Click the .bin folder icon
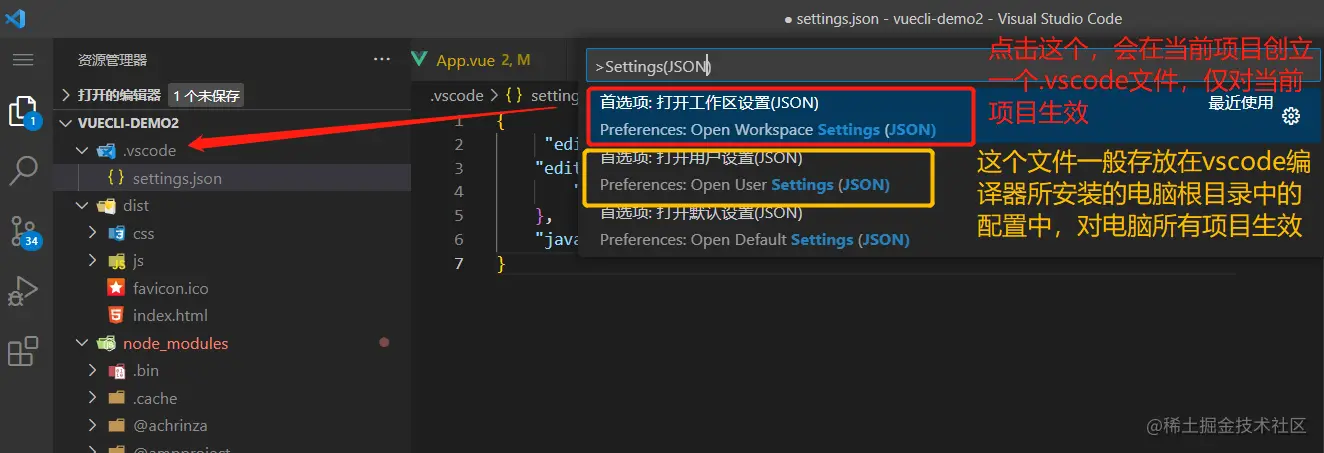 pos(116,371)
